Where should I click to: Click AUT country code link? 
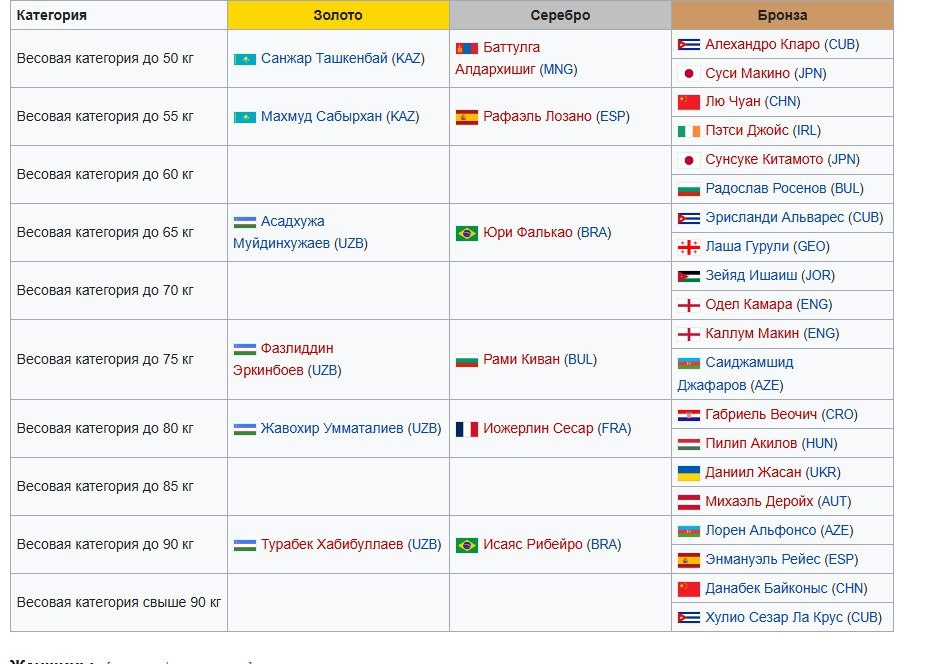tap(834, 501)
